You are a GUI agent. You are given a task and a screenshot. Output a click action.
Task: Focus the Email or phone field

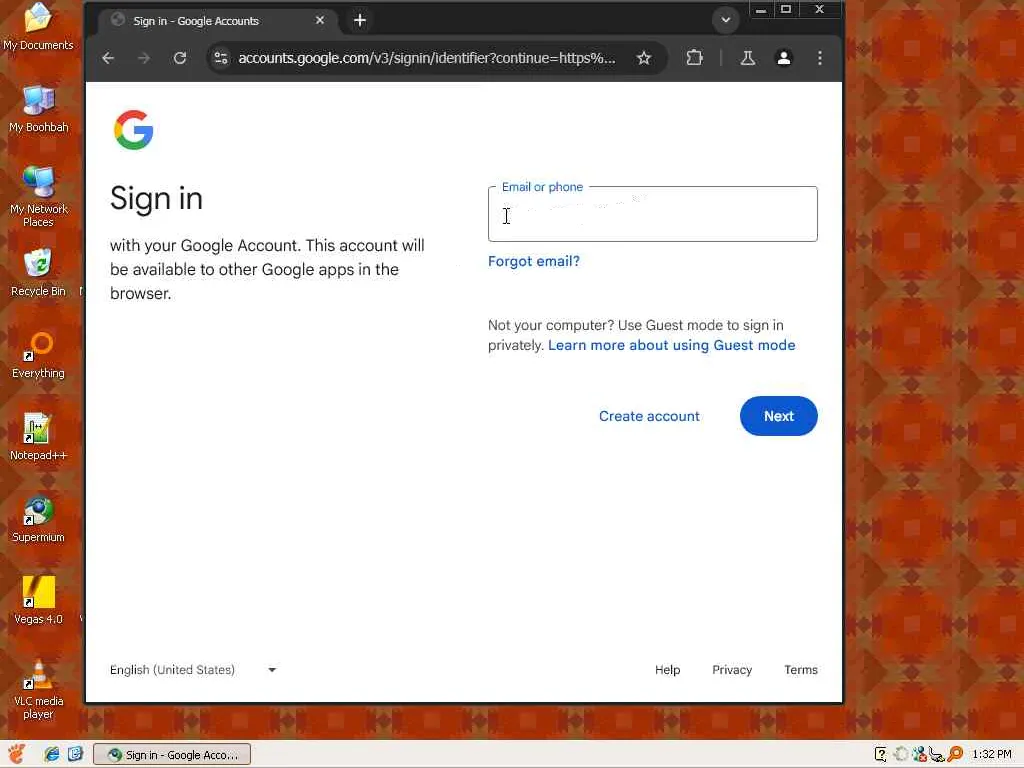click(x=652, y=214)
